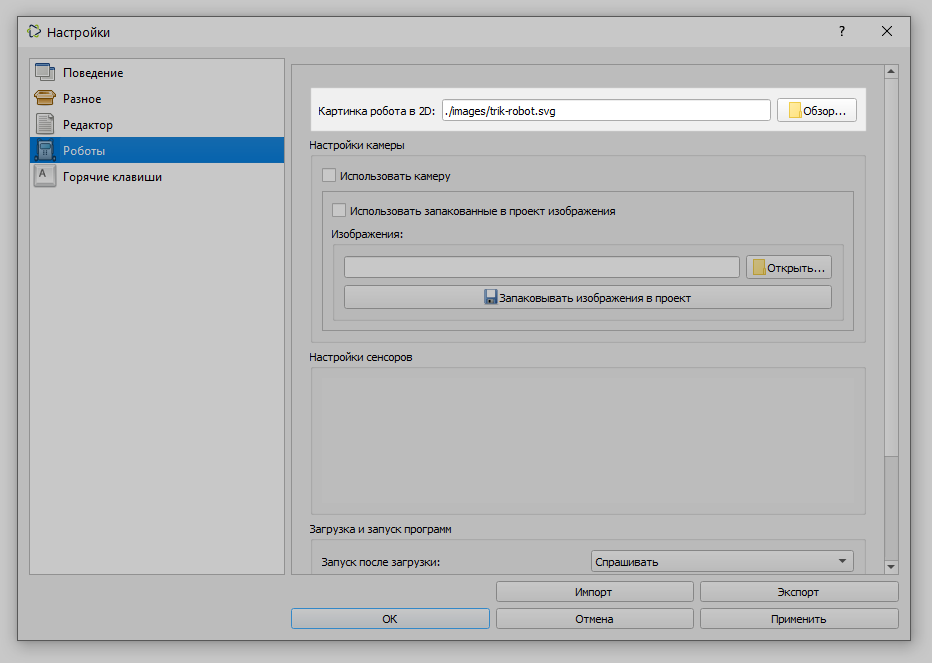Open Горячие клавиши keyboard icon
Screen dimensions: 932x663
(45, 177)
